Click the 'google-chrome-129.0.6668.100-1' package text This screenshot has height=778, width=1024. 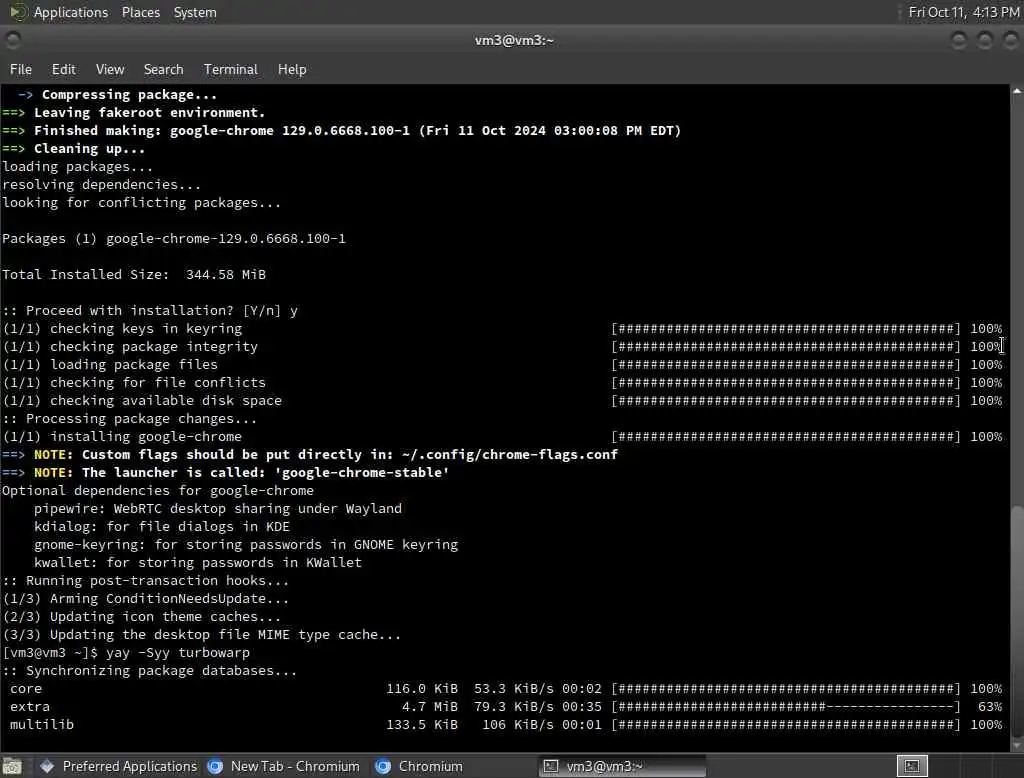[226, 238]
